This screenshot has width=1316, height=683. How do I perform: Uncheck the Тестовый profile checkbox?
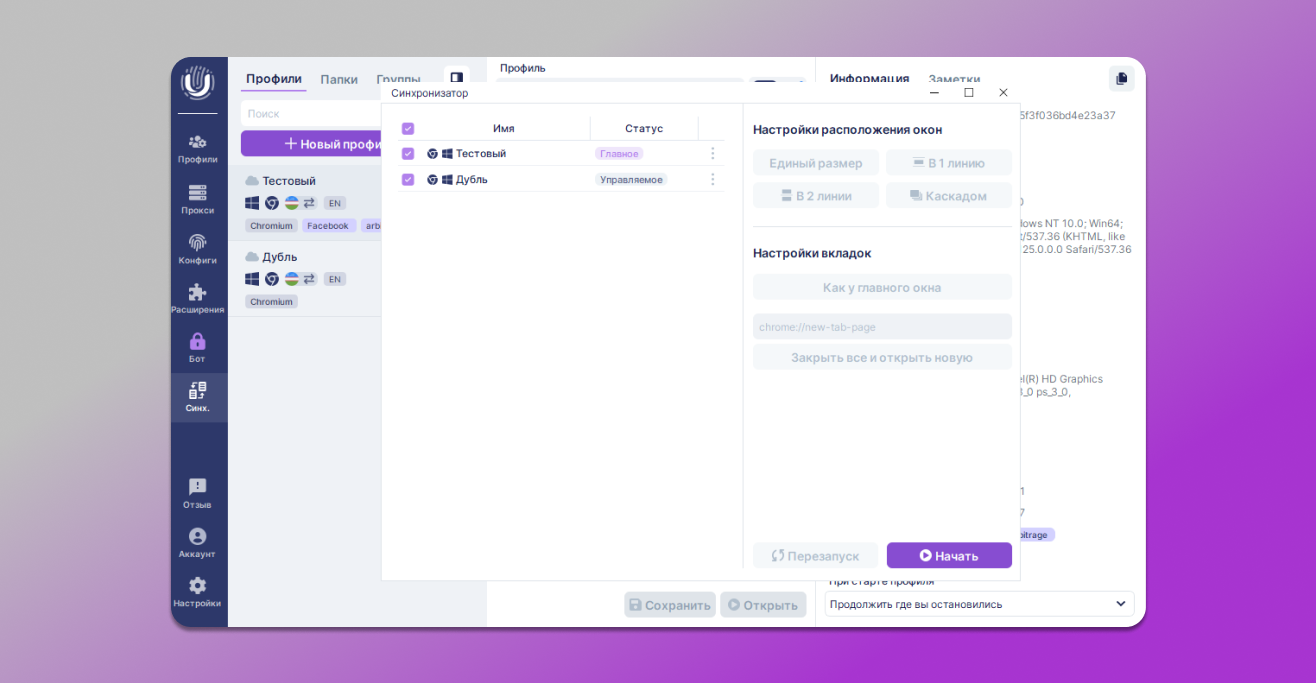408,154
